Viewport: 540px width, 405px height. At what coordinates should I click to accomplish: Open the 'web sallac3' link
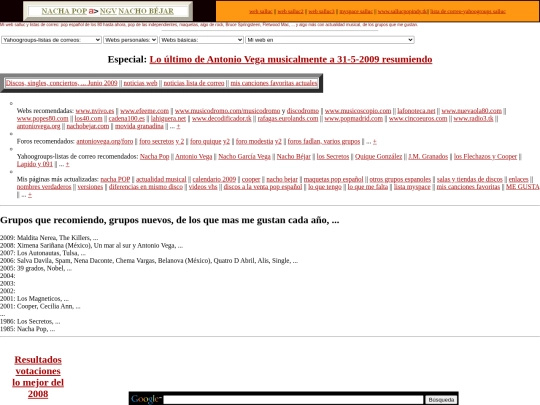click(x=321, y=11)
